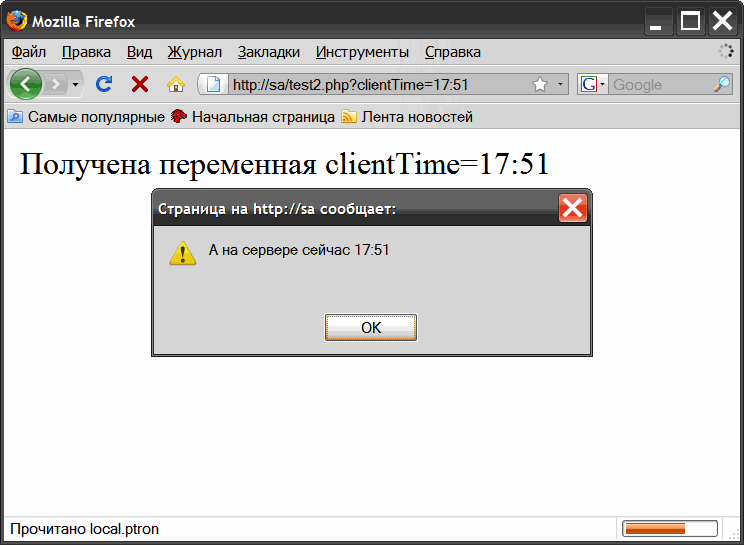
Task: Bookmark this page with the star icon
Action: tap(540, 85)
